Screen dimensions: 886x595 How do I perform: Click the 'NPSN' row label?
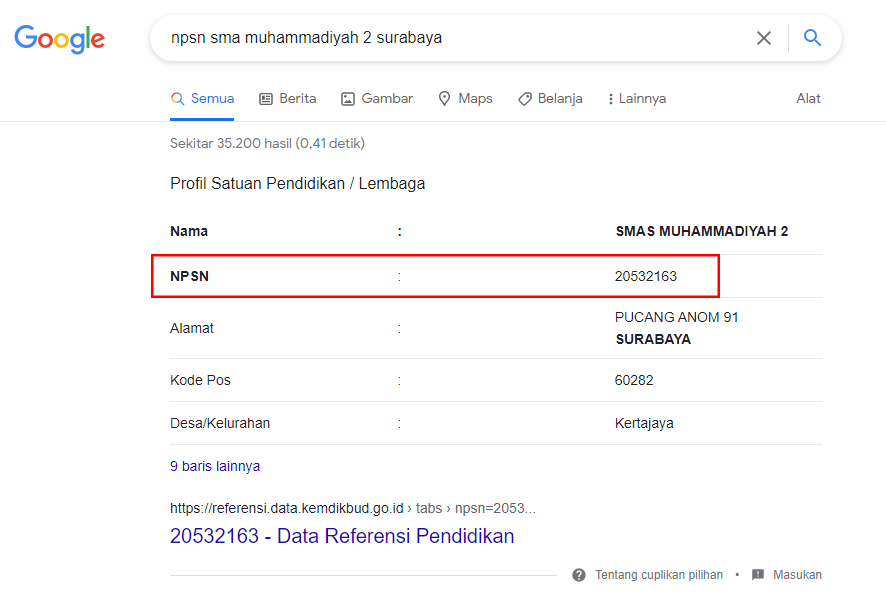[189, 276]
